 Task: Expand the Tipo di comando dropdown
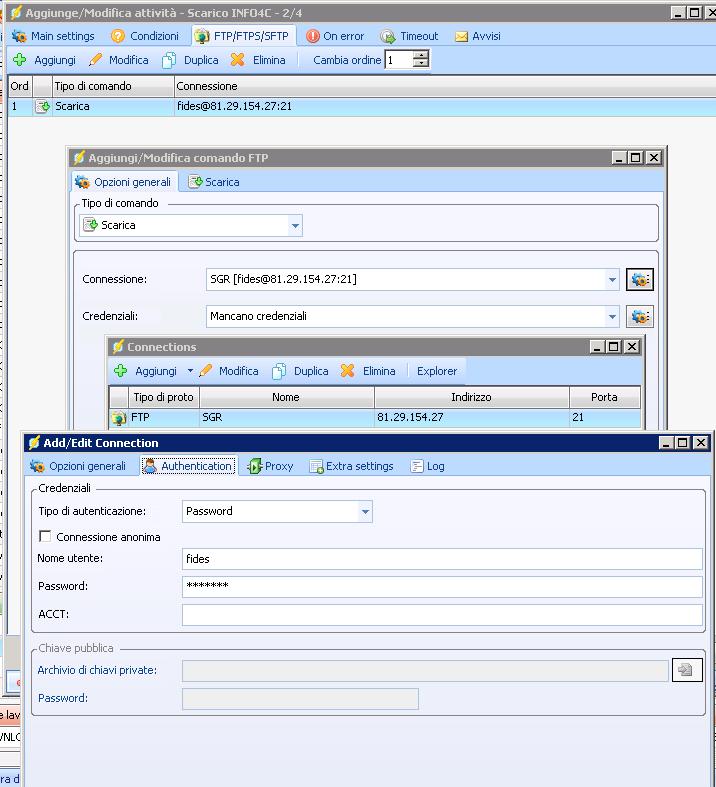(x=295, y=226)
